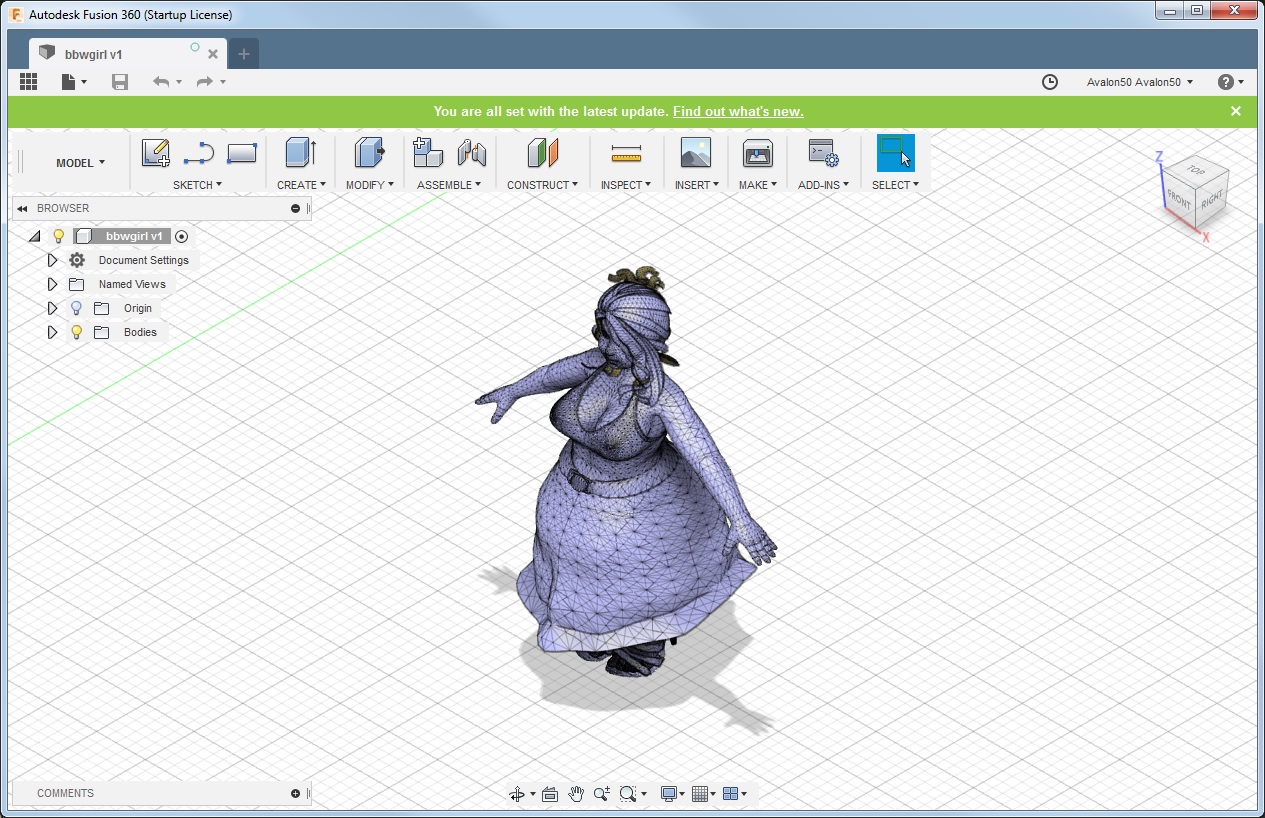This screenshot has height=818, width=1265.
Task: Open the Help question mark dropdown
Action: [1231, 82]
